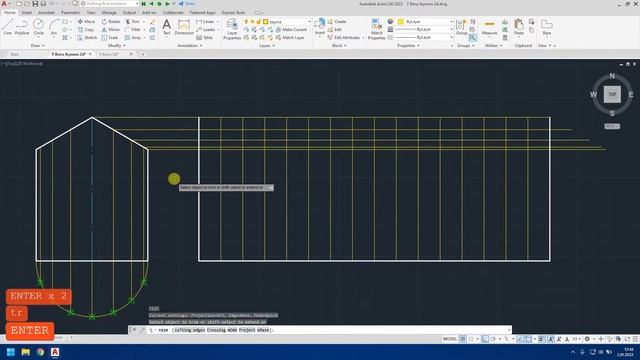Image resolution: width=640 pixels, height=360 pixels.
Task: Open the Insert ribbon tab
Action: (27, 13)
